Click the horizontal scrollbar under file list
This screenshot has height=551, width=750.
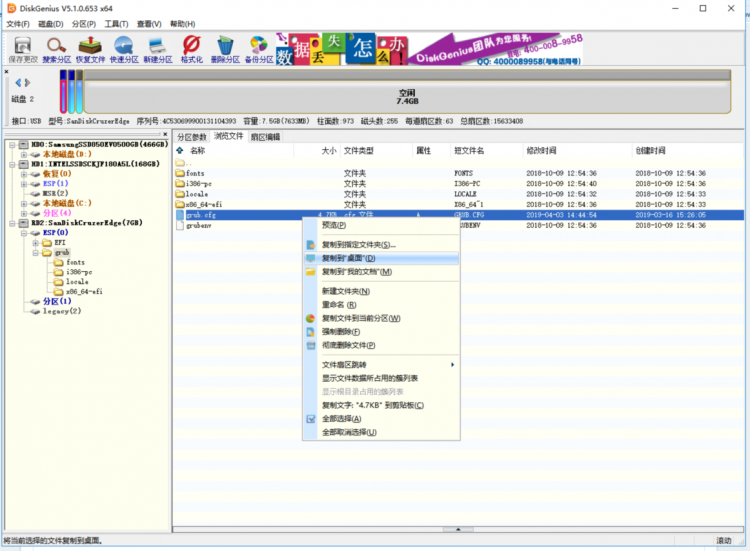(x=458, y=529)
